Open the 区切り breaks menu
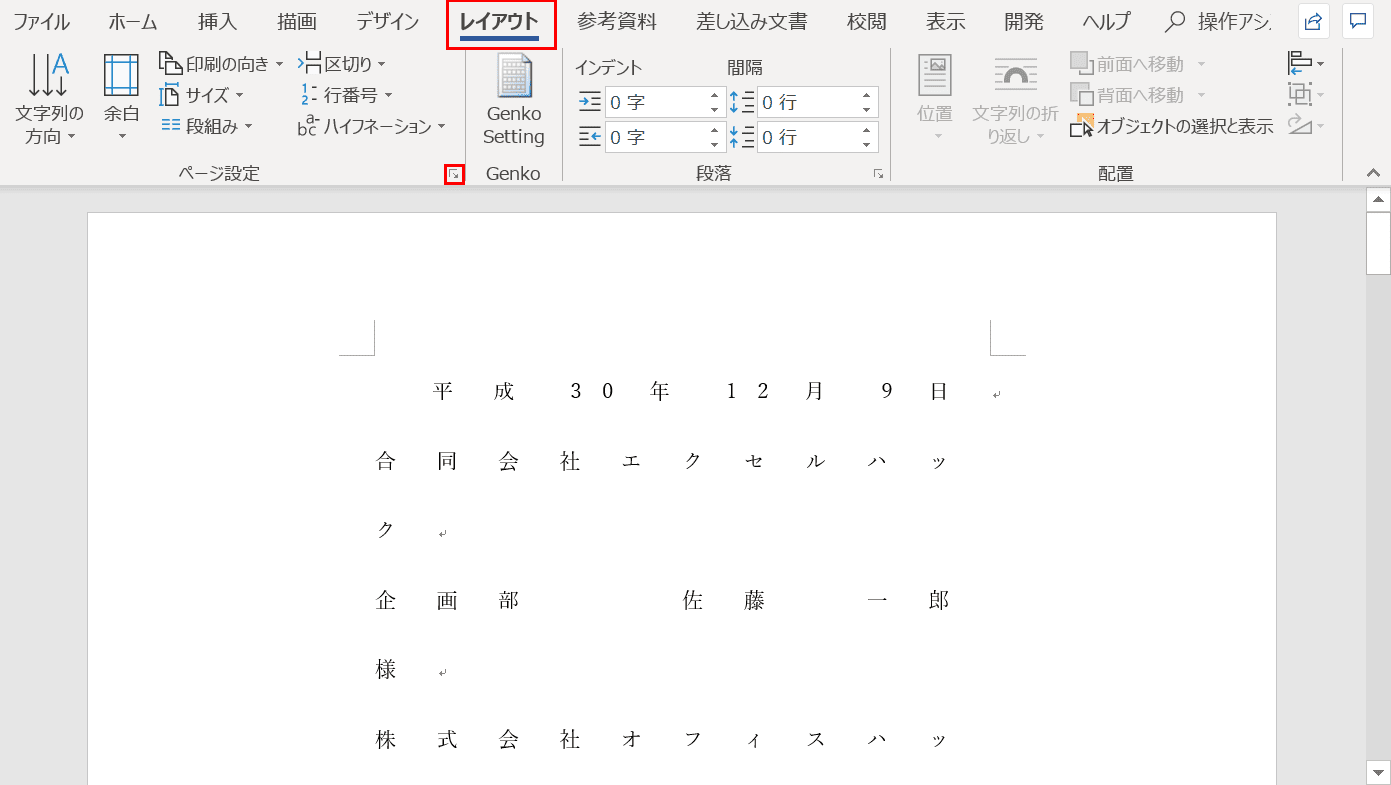The image size is (1391, 785). [342, 64]
